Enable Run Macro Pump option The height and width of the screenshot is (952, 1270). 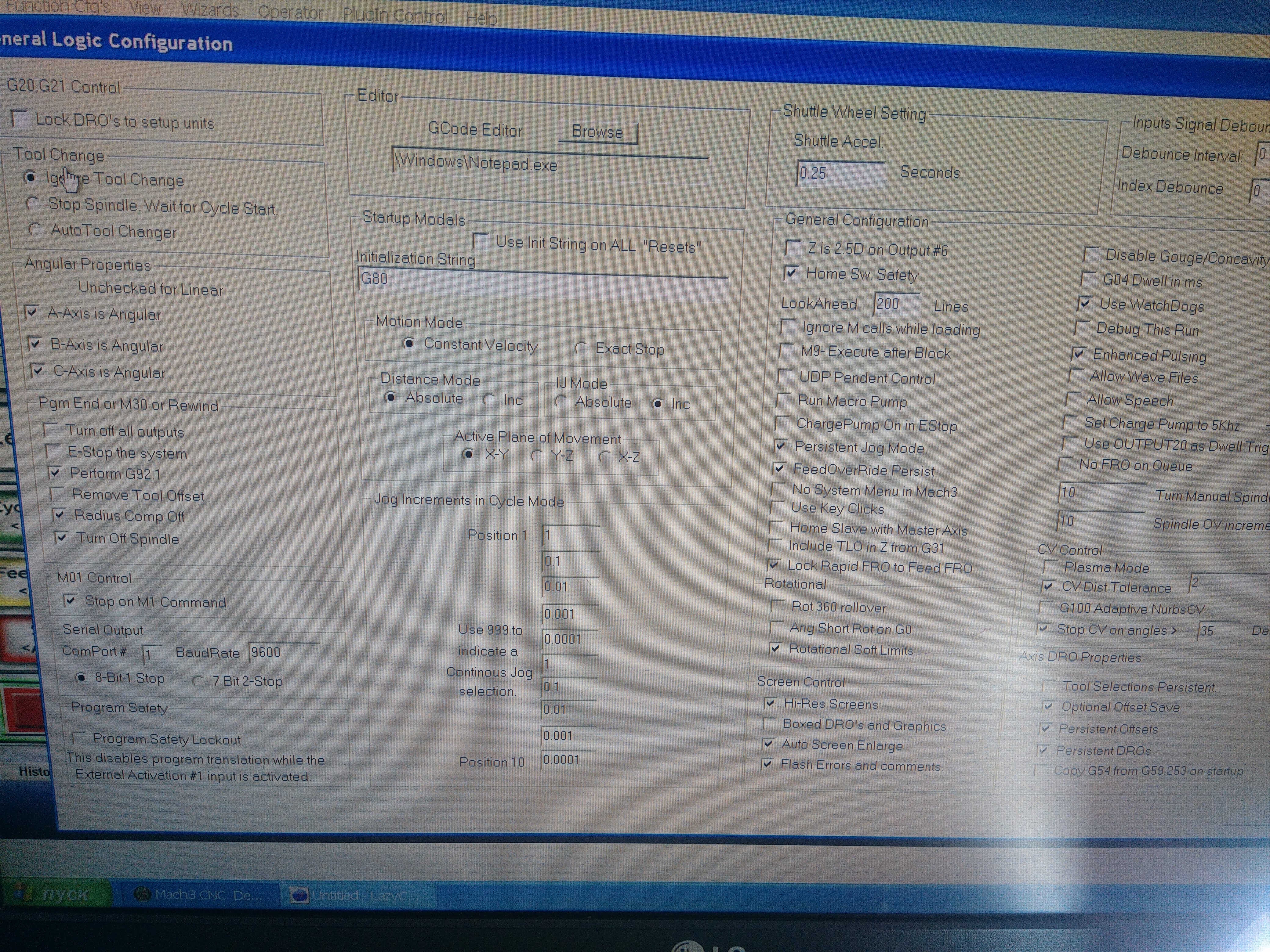(783, 399)
